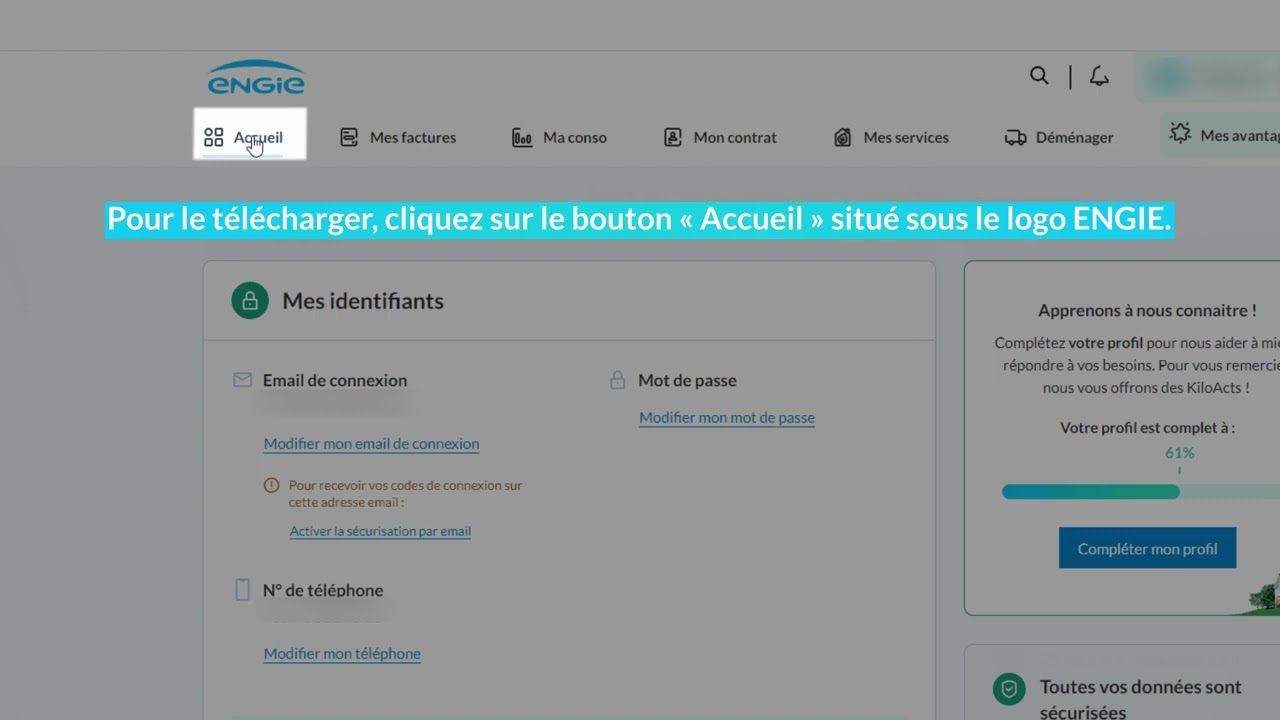Viewport: 1280px width, 720px height.
Task: Open the search magnifier icon
Action: (1039, 76)
